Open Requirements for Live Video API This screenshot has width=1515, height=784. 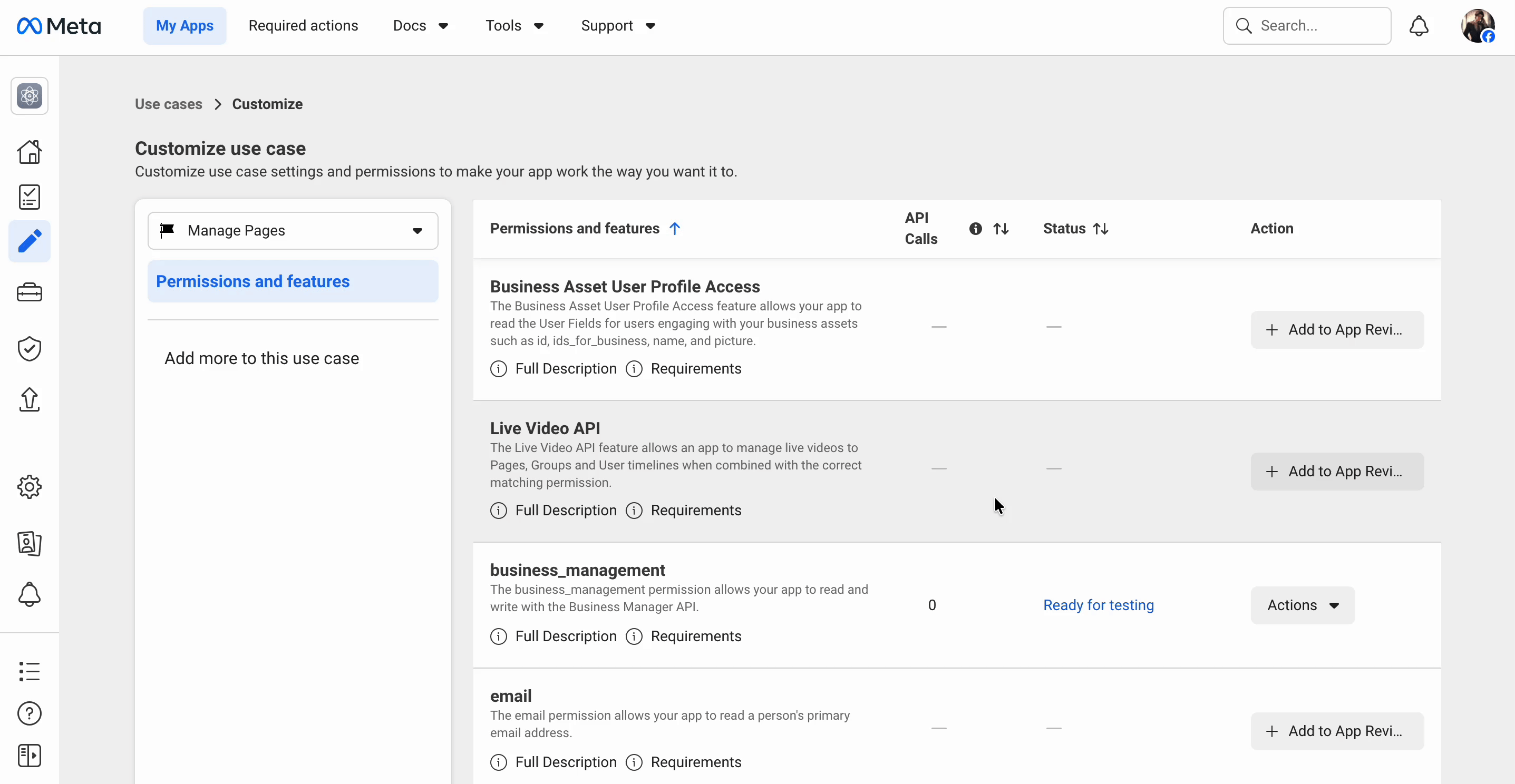[696, 510]
